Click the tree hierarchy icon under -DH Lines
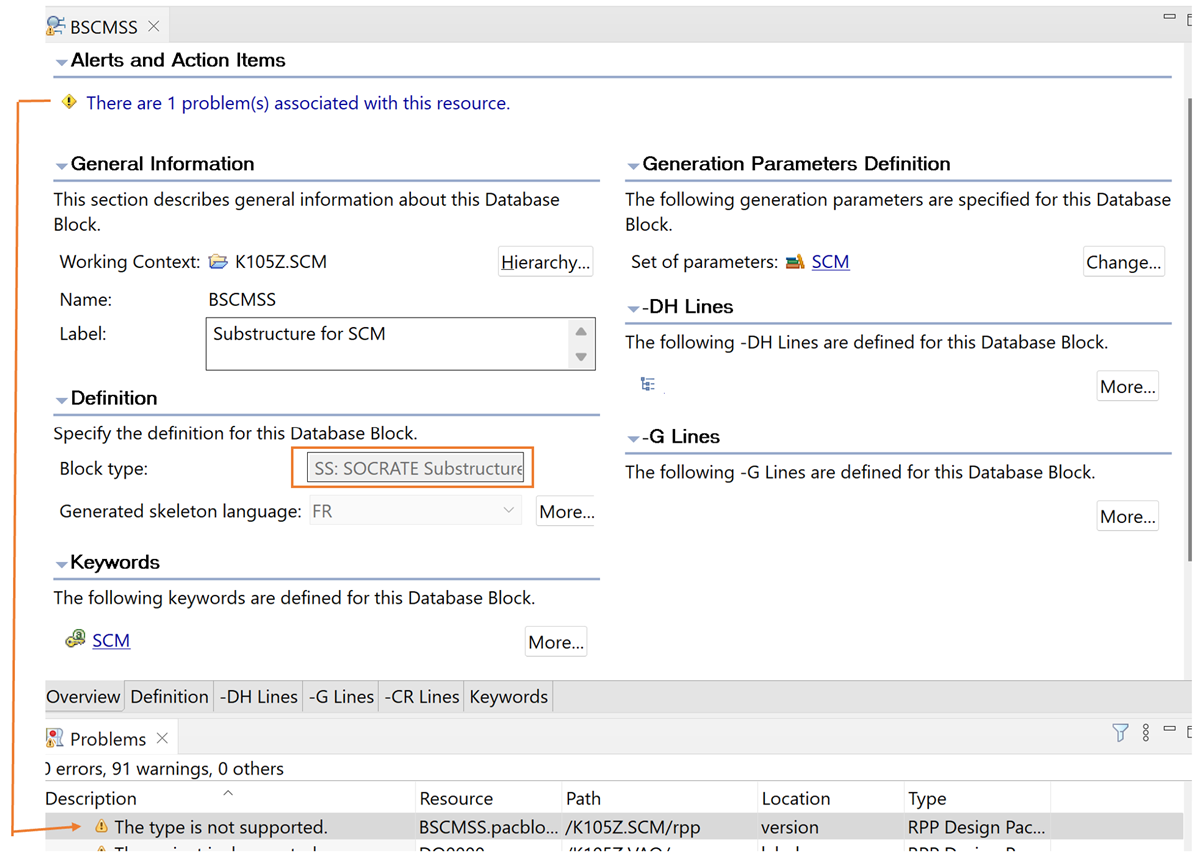Screen dimensions: 1200x858 point(647,383)
